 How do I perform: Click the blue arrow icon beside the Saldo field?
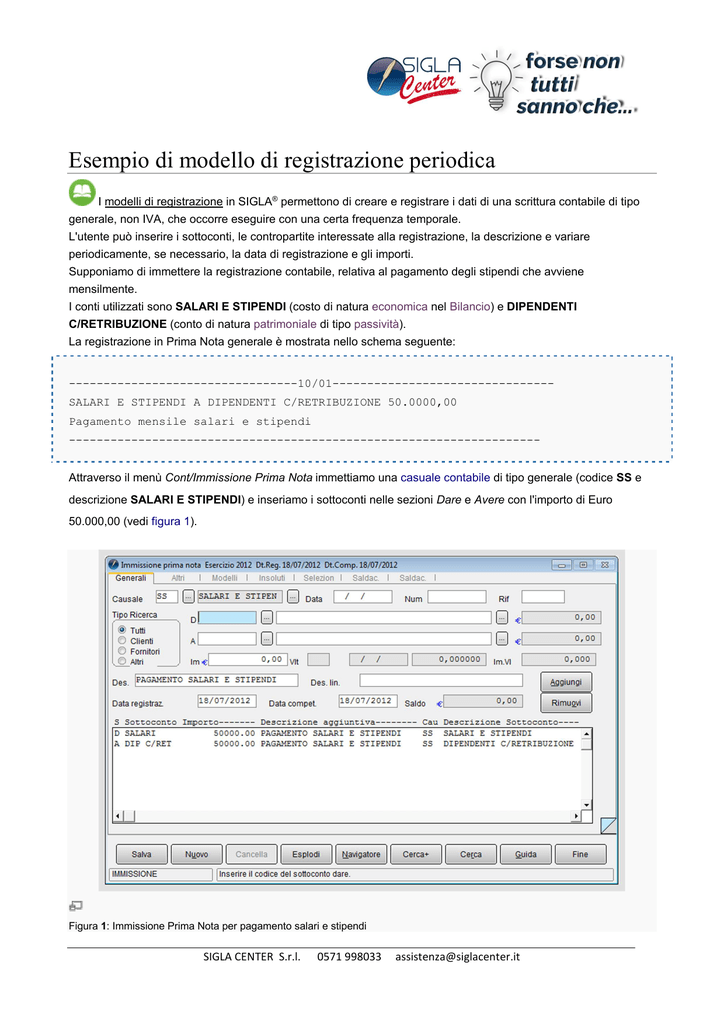[439, 703]
